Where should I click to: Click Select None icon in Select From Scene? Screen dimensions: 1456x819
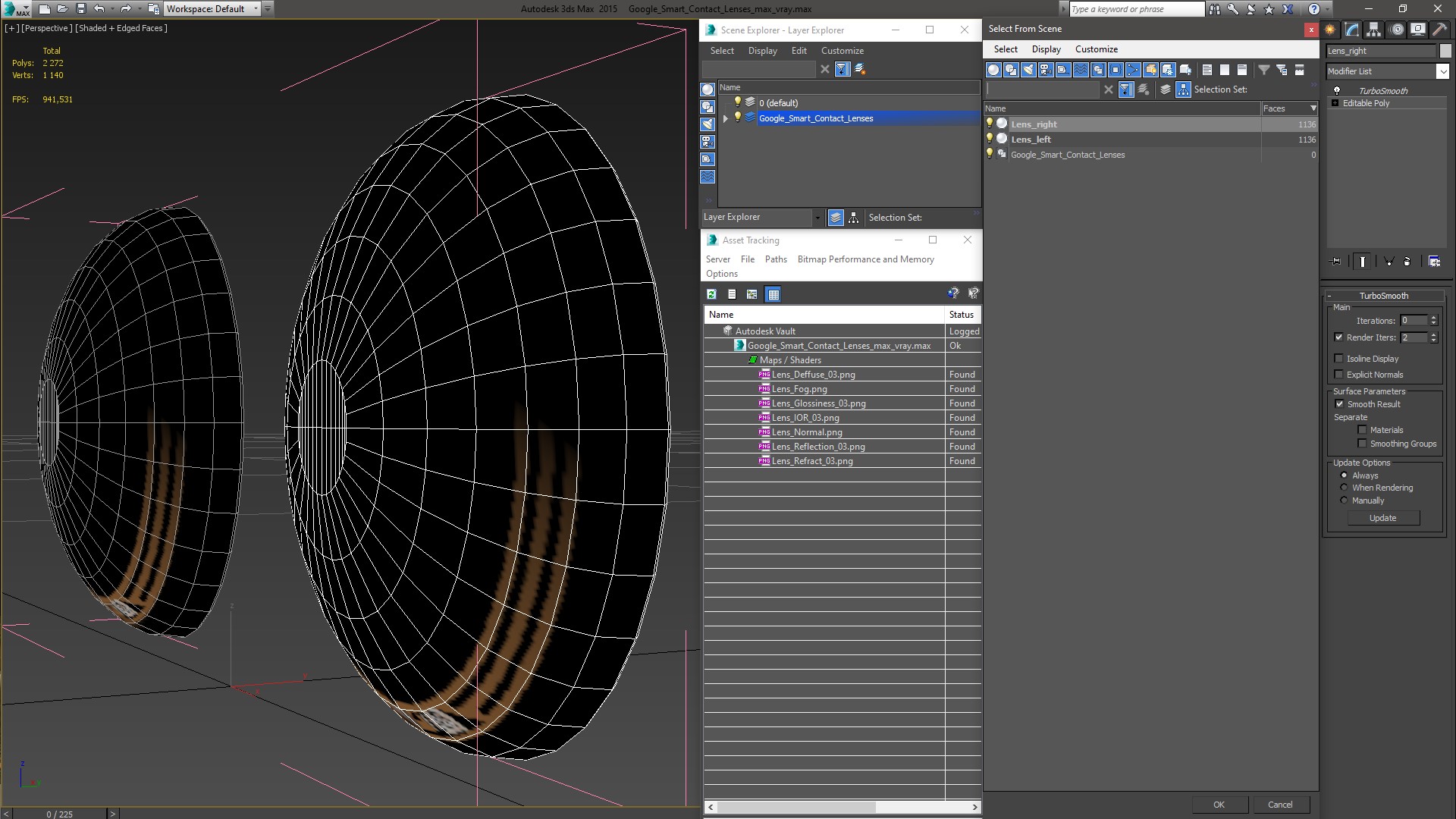tap(1225, 70)
